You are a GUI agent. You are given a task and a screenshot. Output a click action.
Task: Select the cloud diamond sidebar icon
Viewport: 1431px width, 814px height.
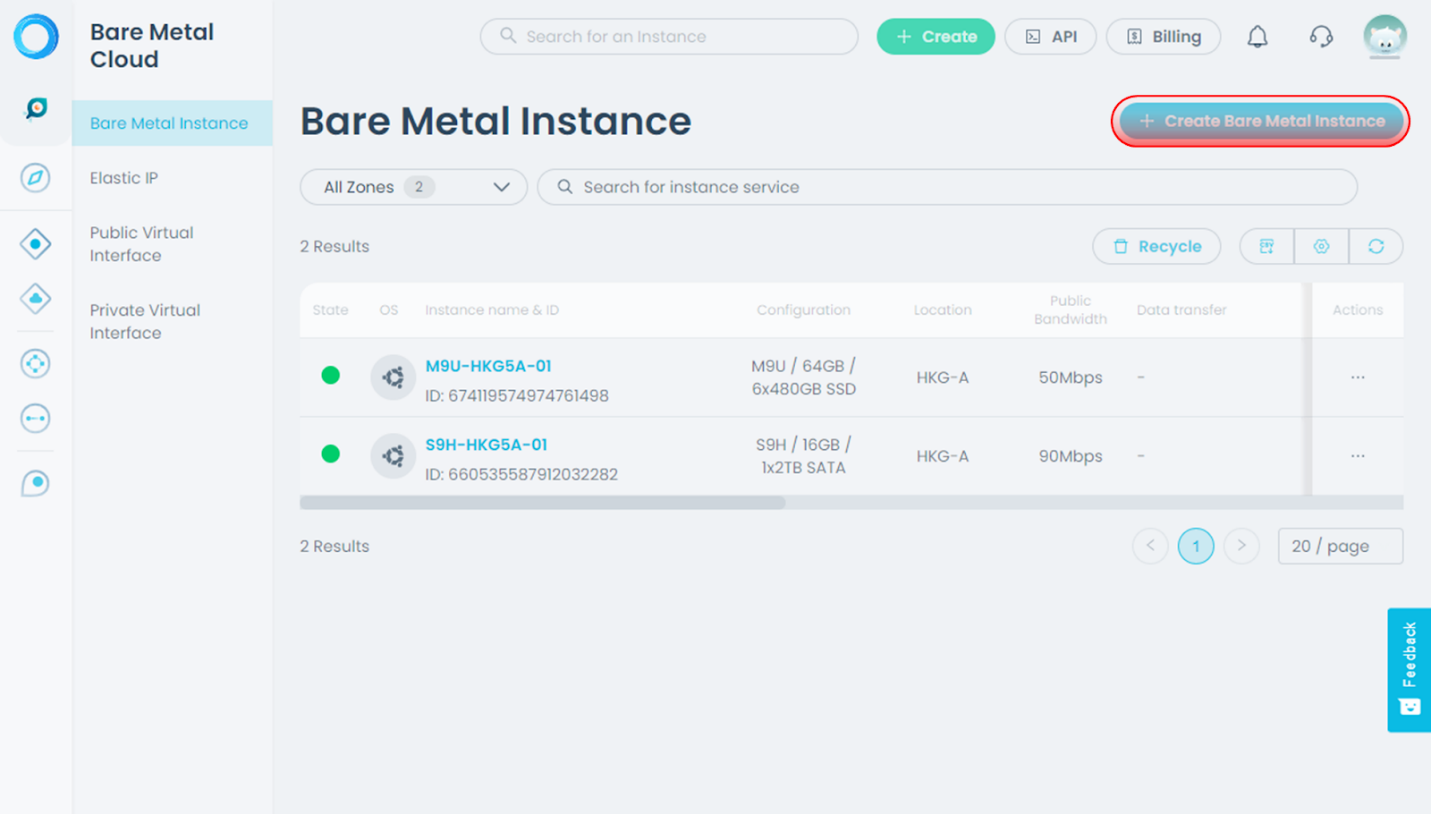point(35,298)
